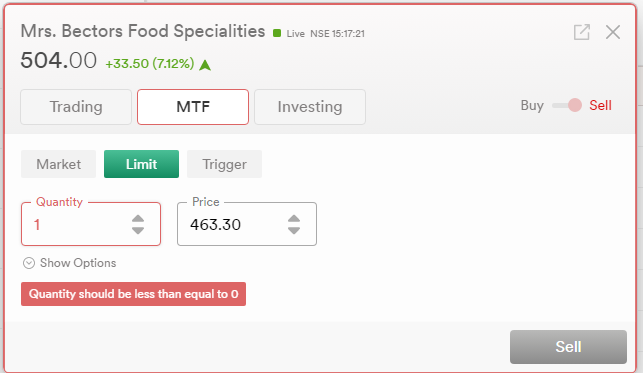The width and height of the screenshot is (643, 373).
Task: Decrease Quantity using down arrow
Action: click(x=138, y=230)
